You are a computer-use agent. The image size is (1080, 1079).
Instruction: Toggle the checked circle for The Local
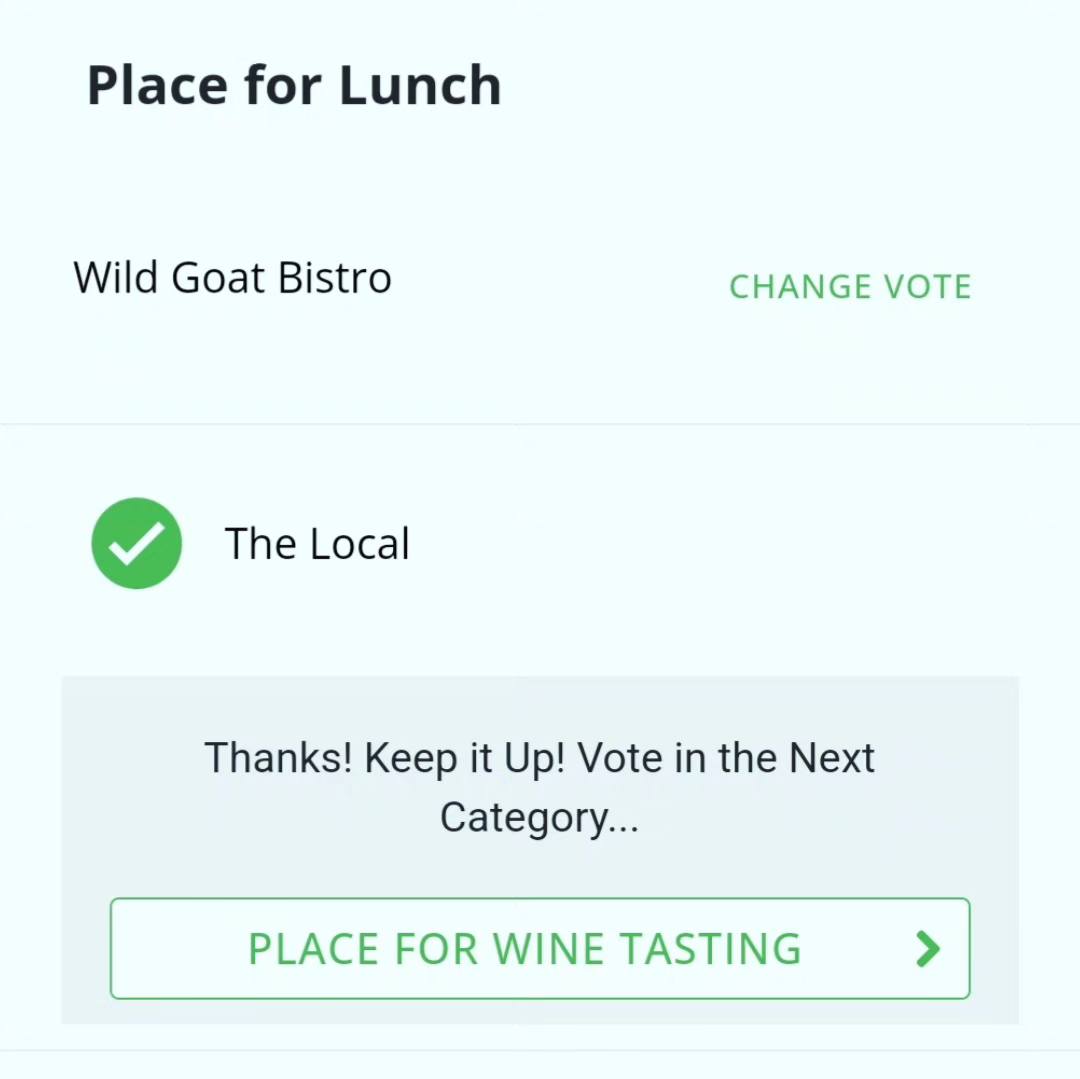pos(136,543)
